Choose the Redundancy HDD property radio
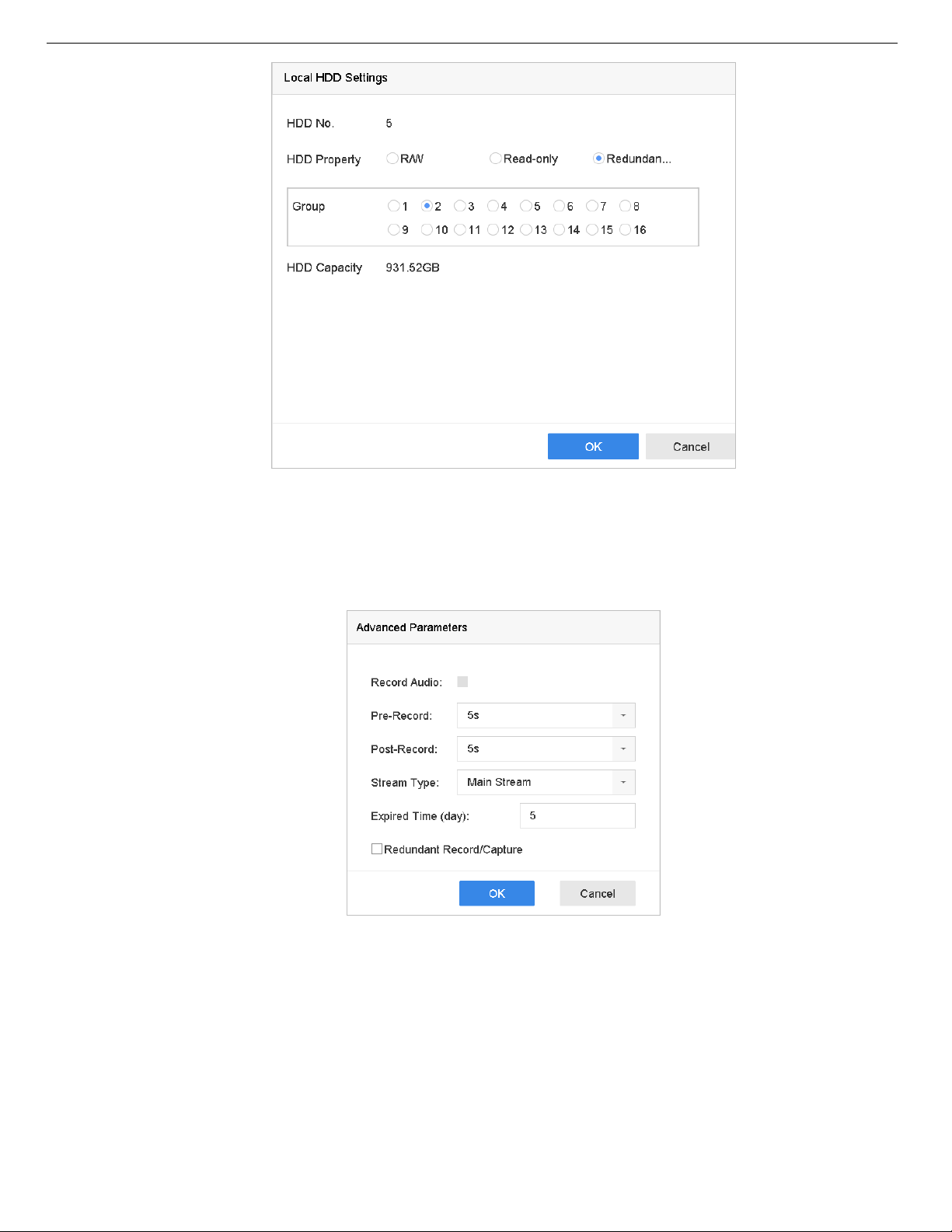Image resolution: width=952 pixels, height=1232 pixels. coord(598,159)
